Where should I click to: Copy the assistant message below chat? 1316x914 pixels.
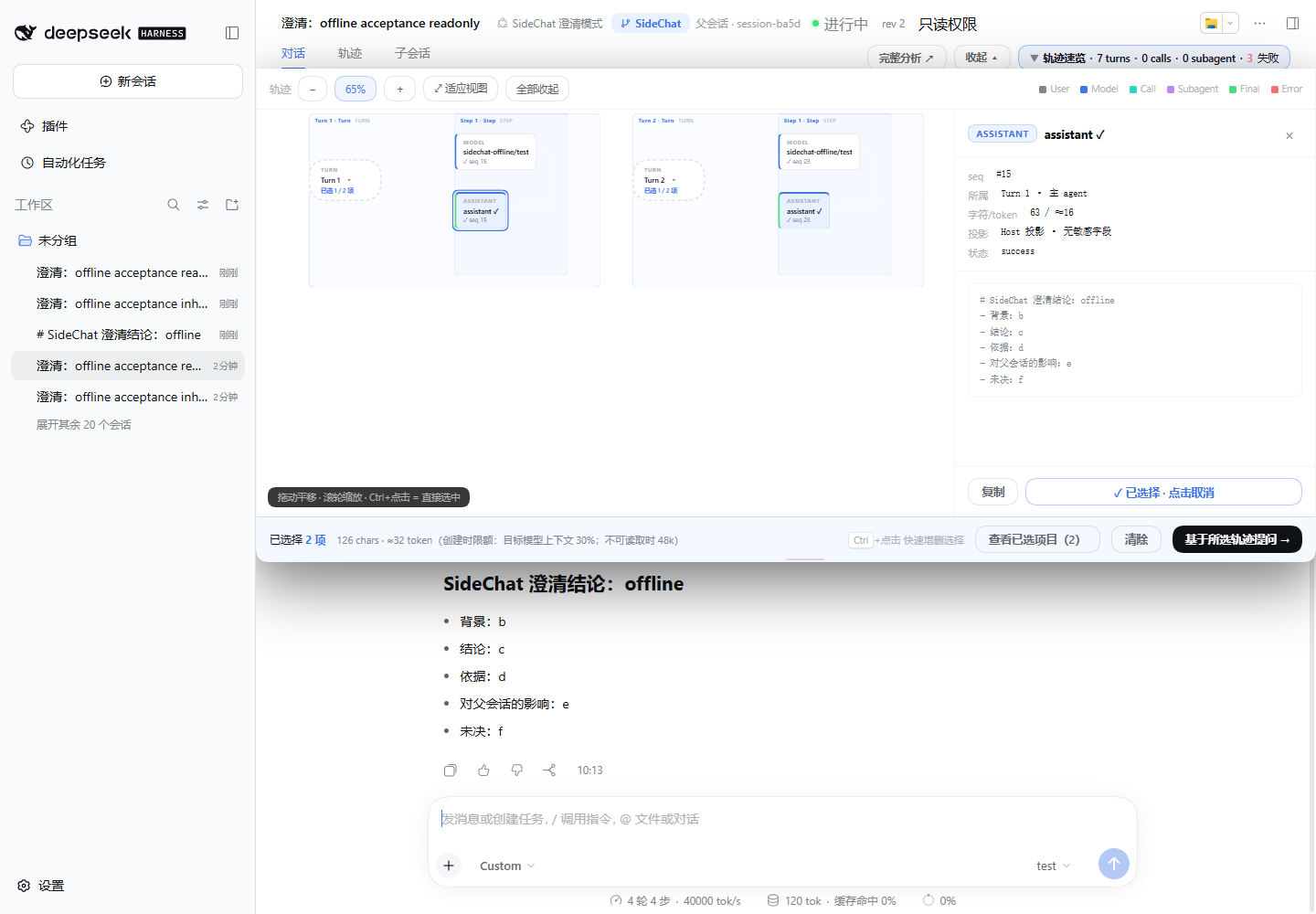pyautogui.click(x=451, y=771)
